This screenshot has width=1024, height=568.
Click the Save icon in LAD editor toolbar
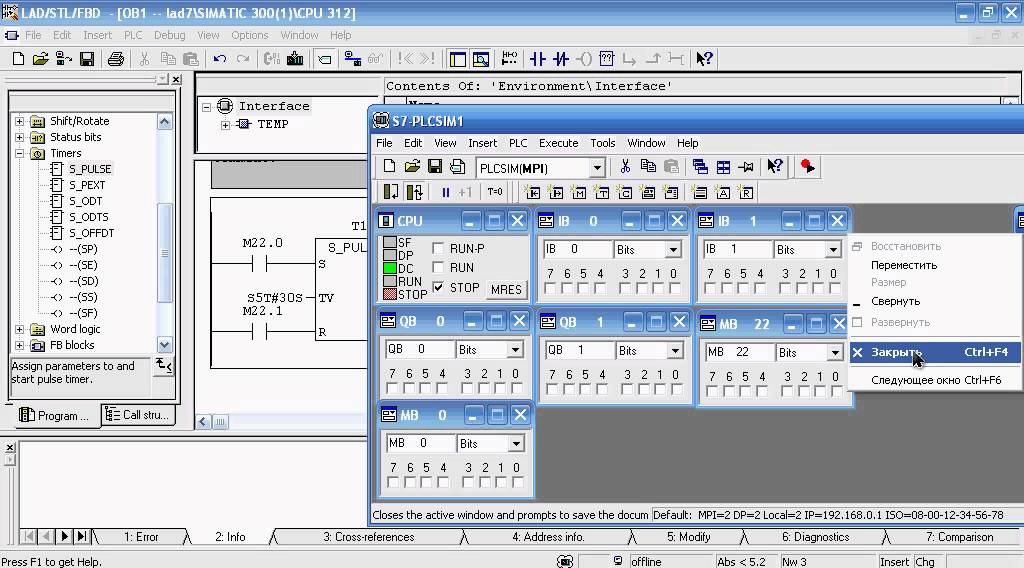[86, 59]
